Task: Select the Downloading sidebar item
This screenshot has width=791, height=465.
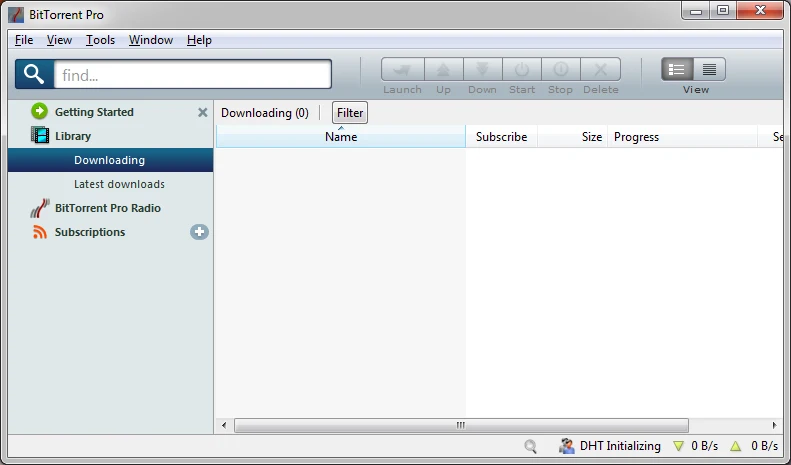Action: pyautogui.click(x=110, y=160)
